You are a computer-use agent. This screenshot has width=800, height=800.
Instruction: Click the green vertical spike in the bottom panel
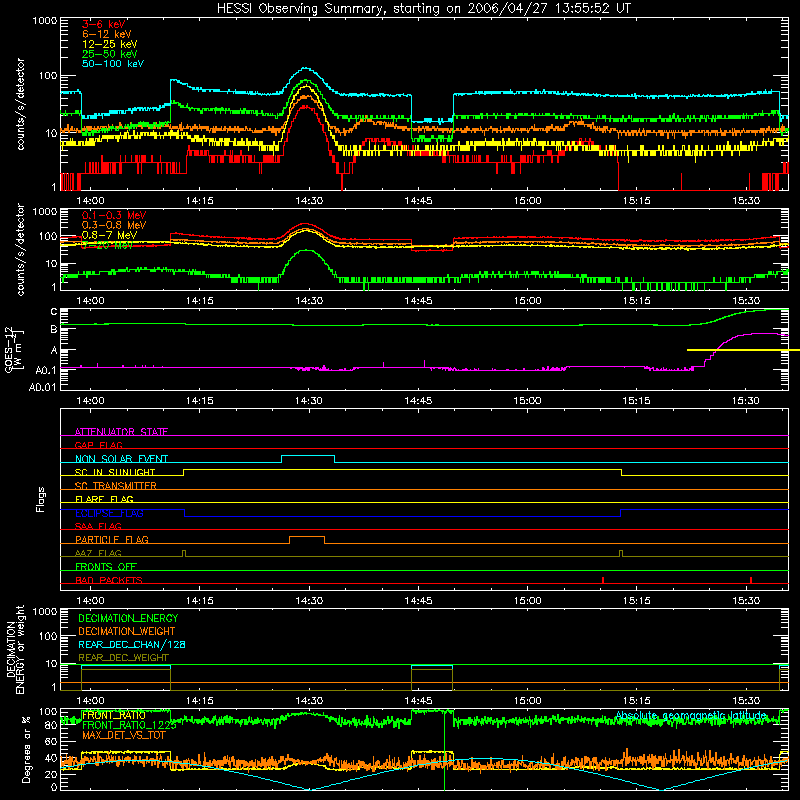pos(444,750)
